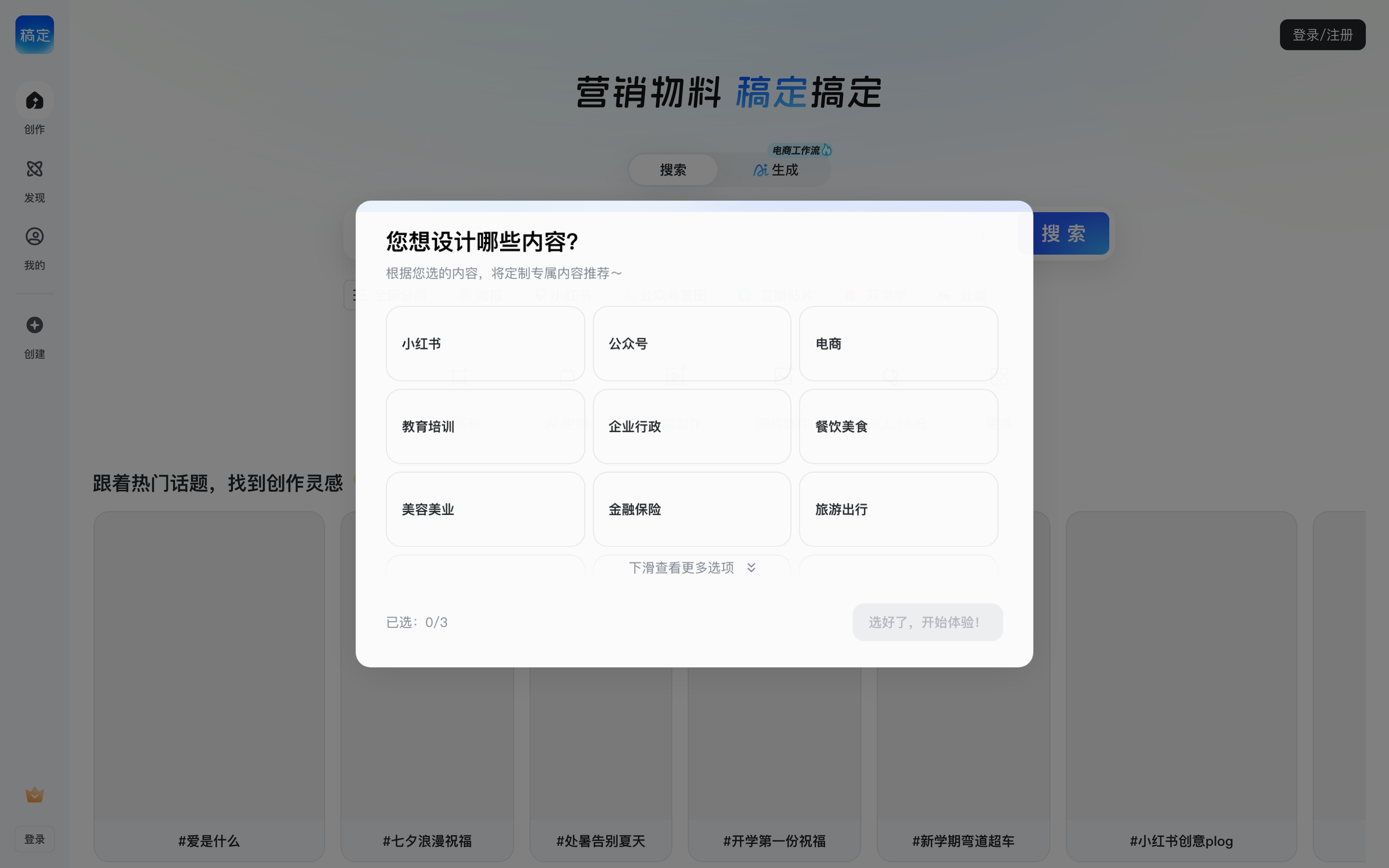The image size is (1389, 868).
Task: Switch to the 搜索 tab
Action: pos(673,170)
